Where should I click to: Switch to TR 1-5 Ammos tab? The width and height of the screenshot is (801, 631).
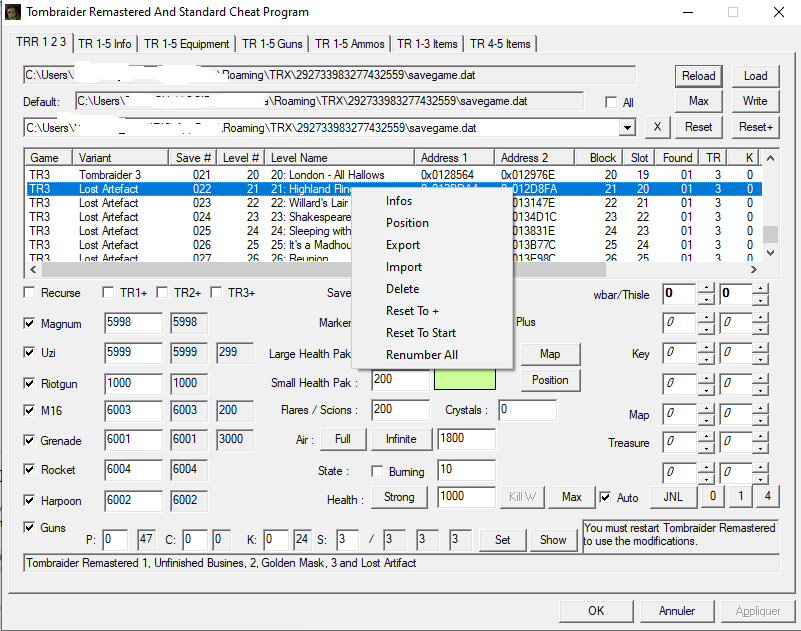349,44
